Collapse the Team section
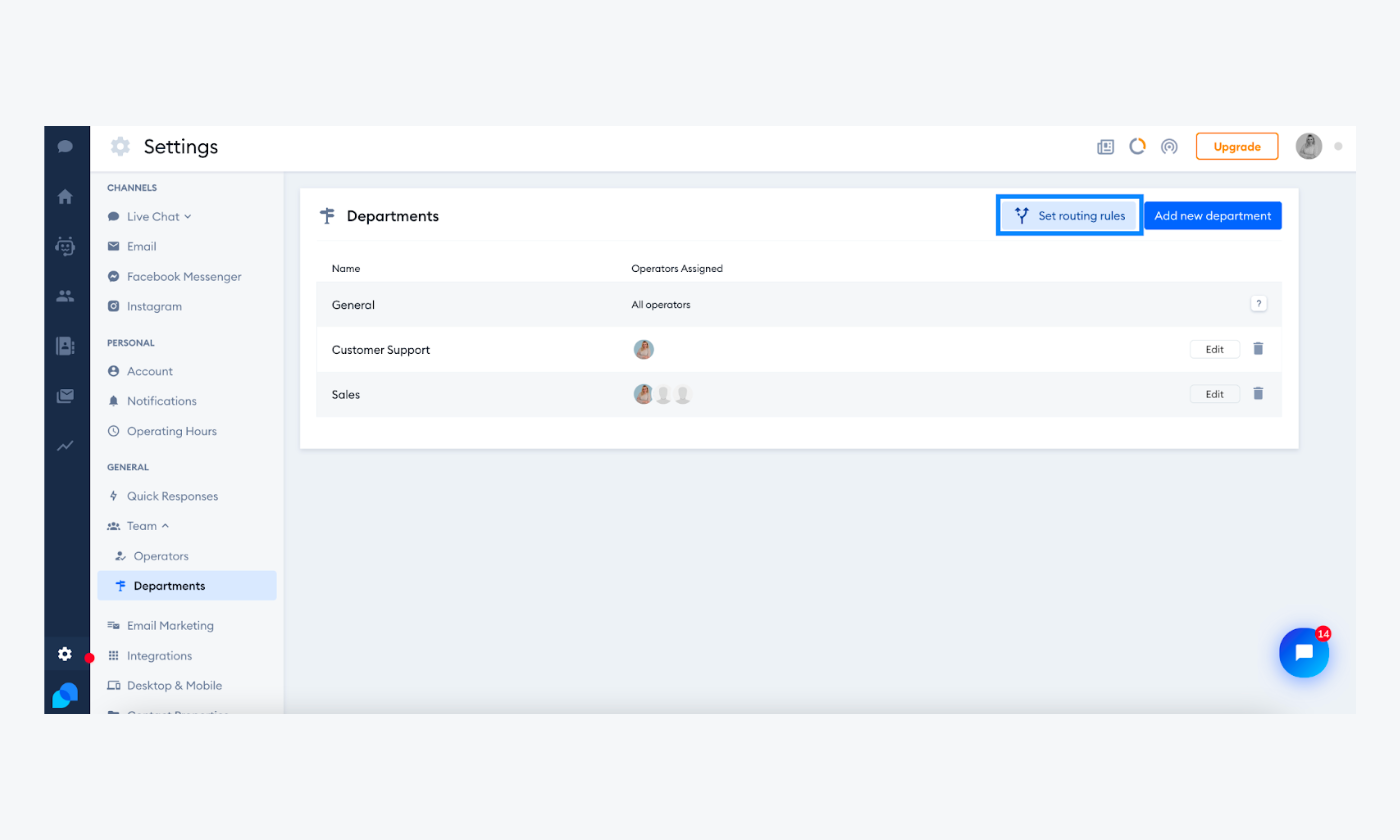 point(138,526)
